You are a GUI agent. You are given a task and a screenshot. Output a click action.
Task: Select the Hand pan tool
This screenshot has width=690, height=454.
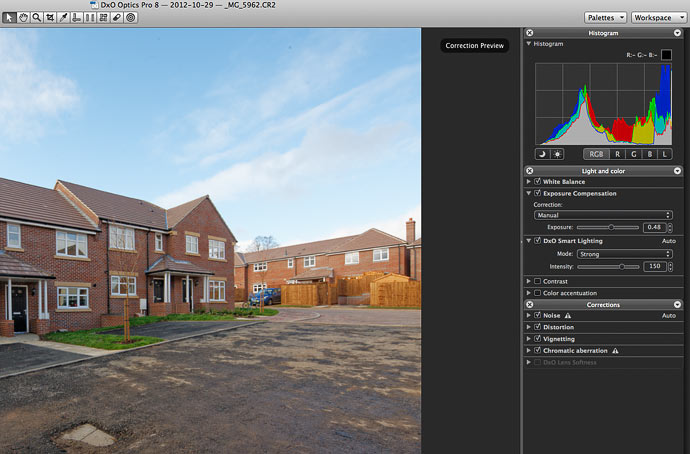coord(23,18)
